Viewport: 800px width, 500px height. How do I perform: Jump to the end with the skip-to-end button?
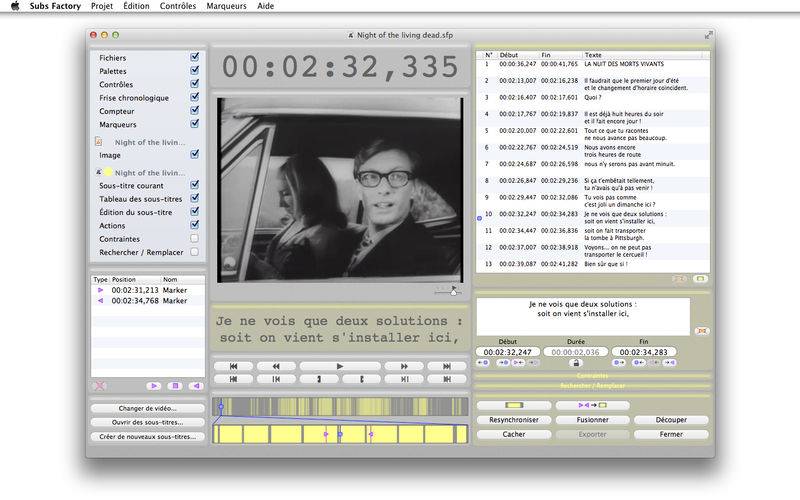pyautogui.click(x=447, y=366)
